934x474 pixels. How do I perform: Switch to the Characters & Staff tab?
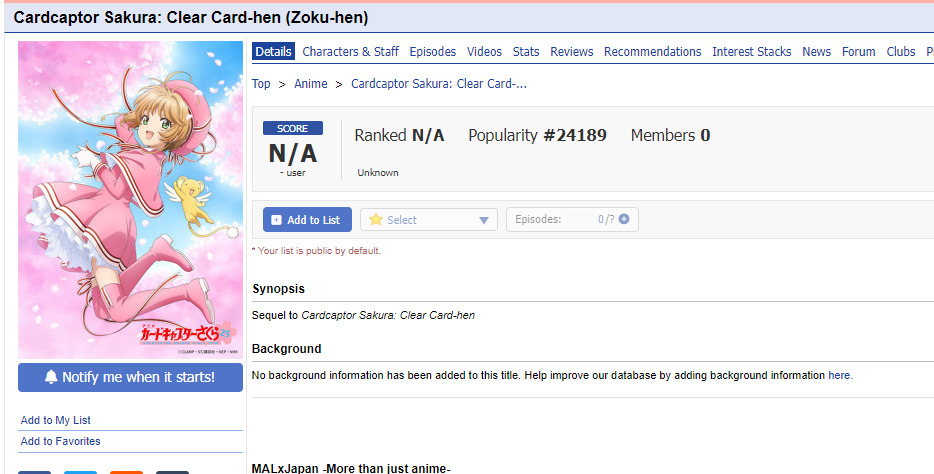[350, 52]
